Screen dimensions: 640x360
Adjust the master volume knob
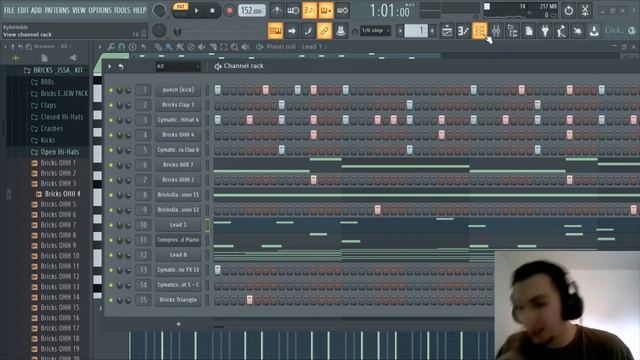click(159, 11)
